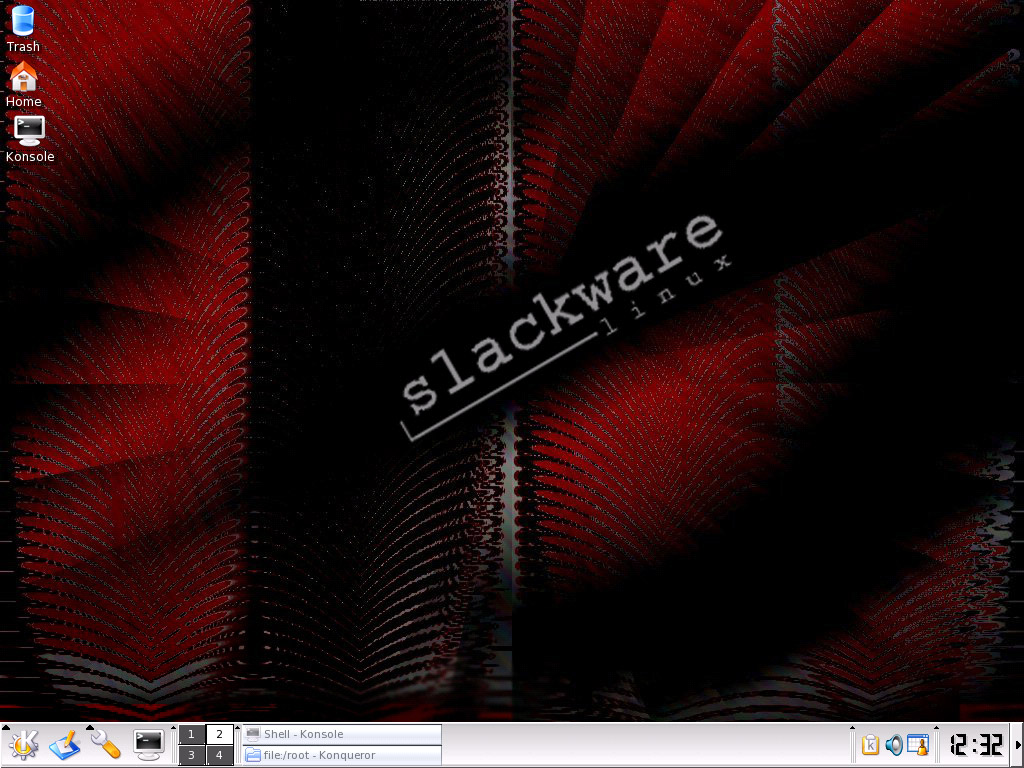Open the KDE K menu
This screenshot has height=768, width=1024.
pyautogui.click(x=24, y=745)
